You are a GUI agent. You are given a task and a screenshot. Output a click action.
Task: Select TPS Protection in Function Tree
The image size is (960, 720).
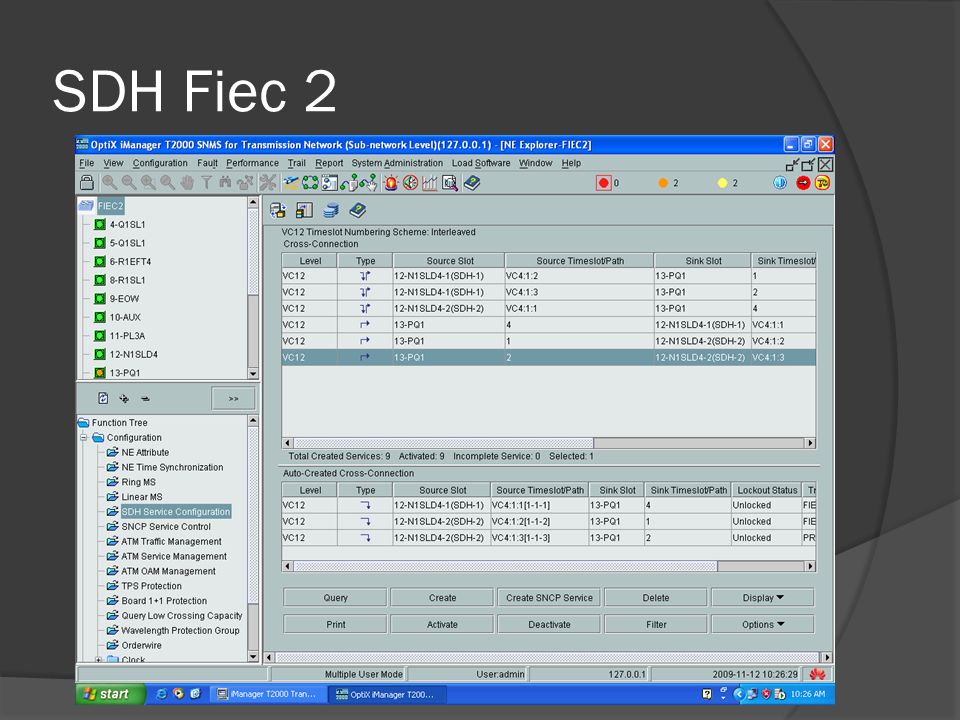151,586
